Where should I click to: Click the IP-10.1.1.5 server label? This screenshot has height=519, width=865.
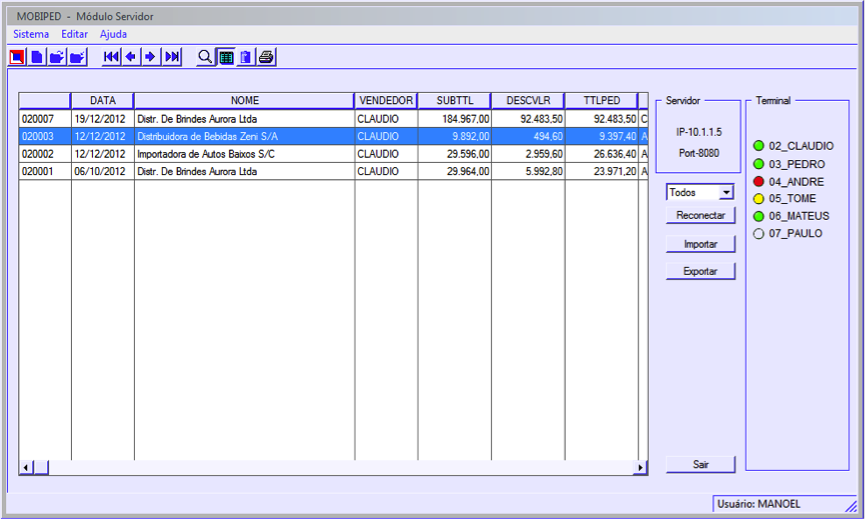pos(698,132)
